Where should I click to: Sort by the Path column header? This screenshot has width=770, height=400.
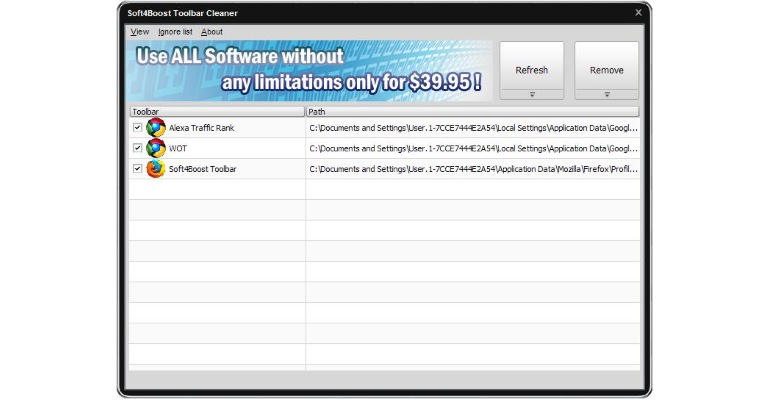(473, 112)
